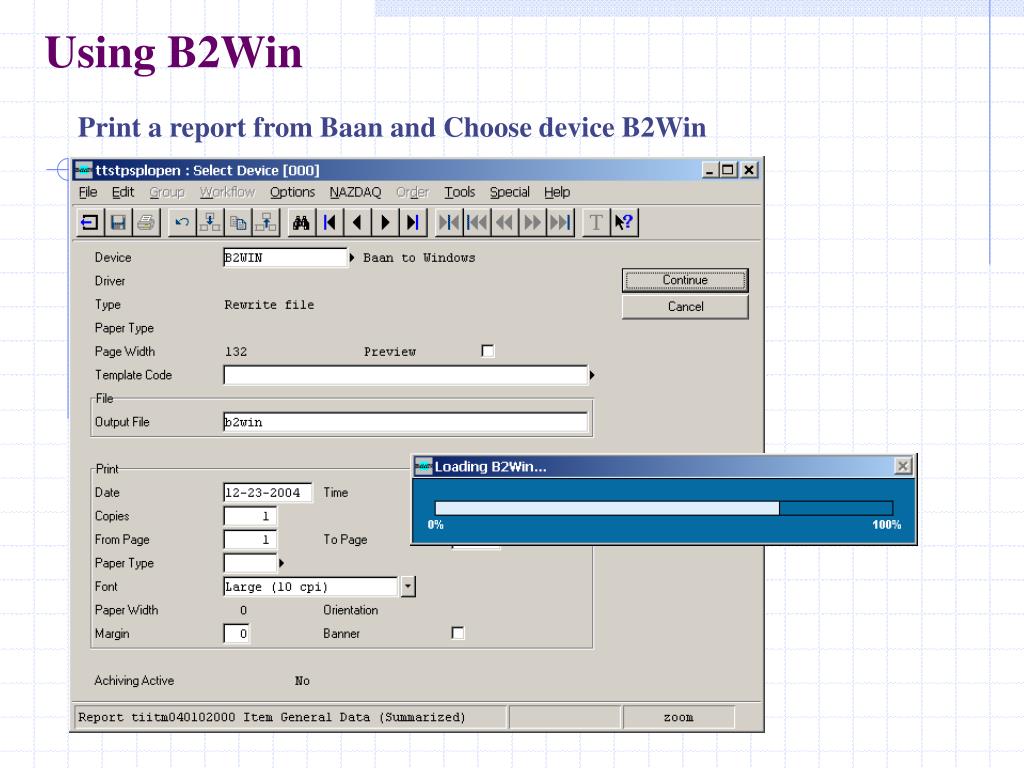
Task: Go to previous record using black arrow
Action: (357, 223)
